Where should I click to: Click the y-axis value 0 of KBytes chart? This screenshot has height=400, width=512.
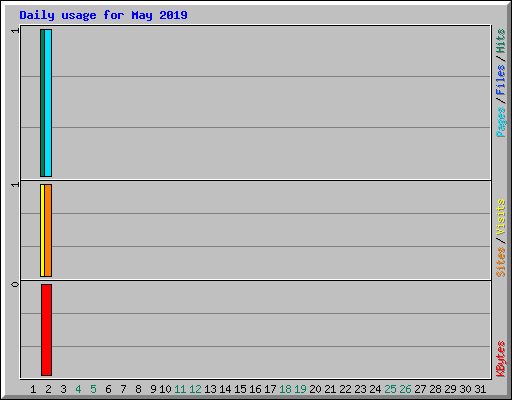point(15,285)
